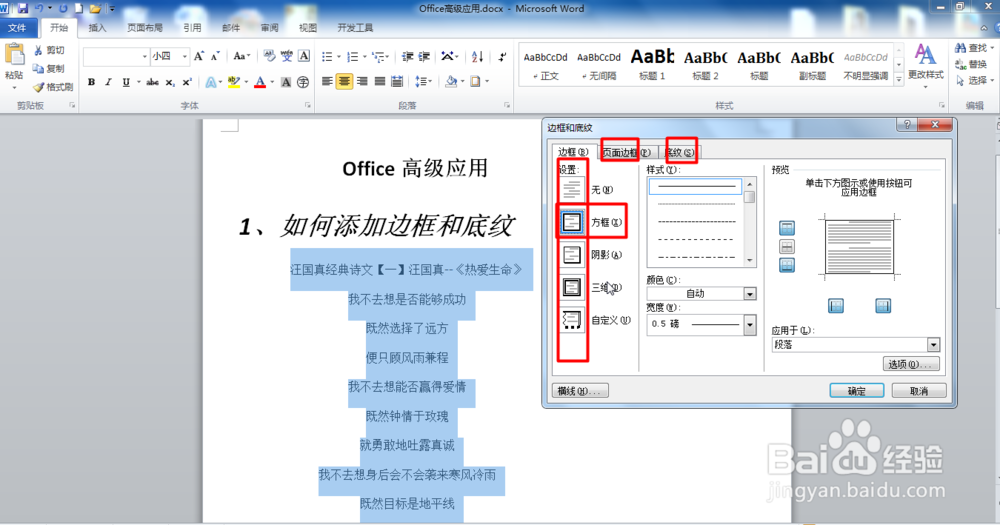Switch to the 页面边框 (Page Border) dialog tab

626,152
